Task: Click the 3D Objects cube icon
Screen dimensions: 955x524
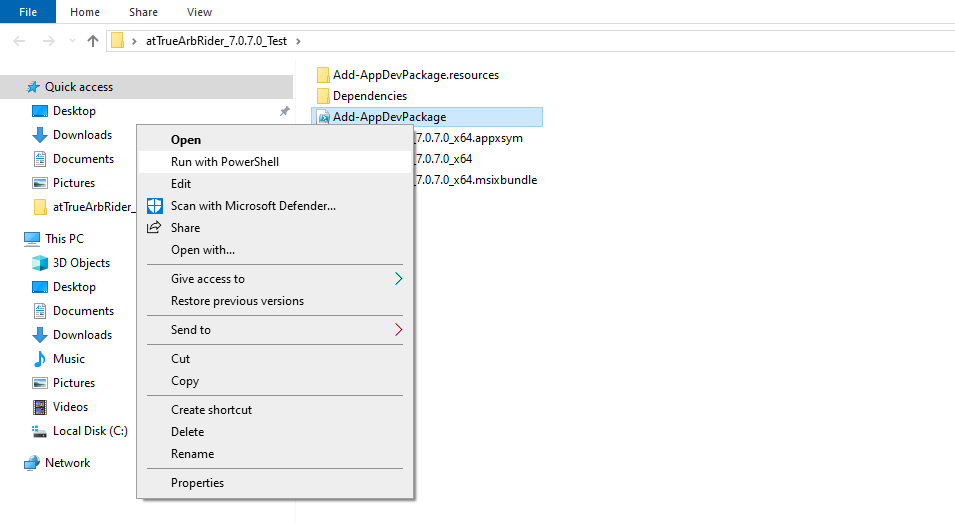Action: point(40,263)
